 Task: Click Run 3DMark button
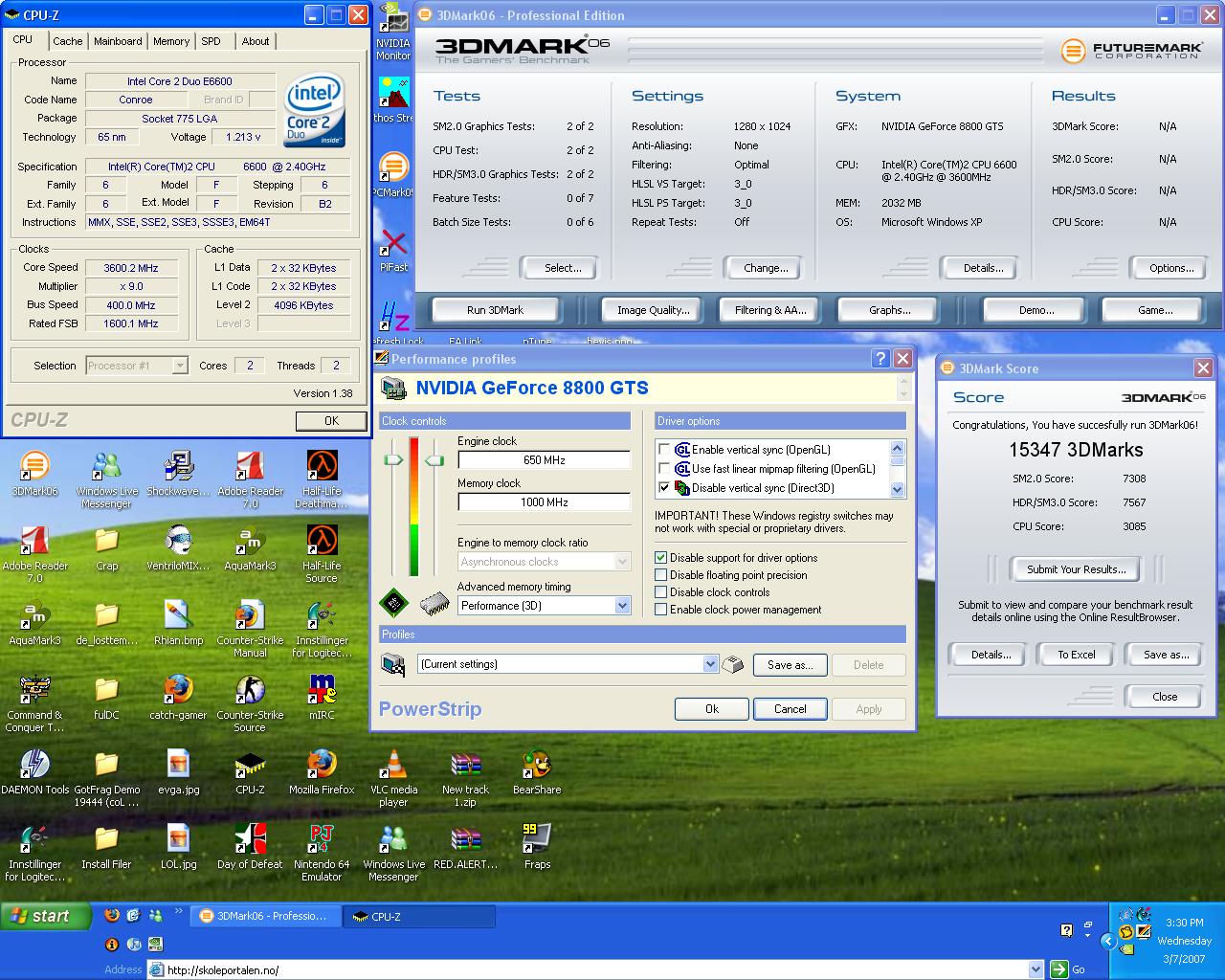(x=495, y=310)
